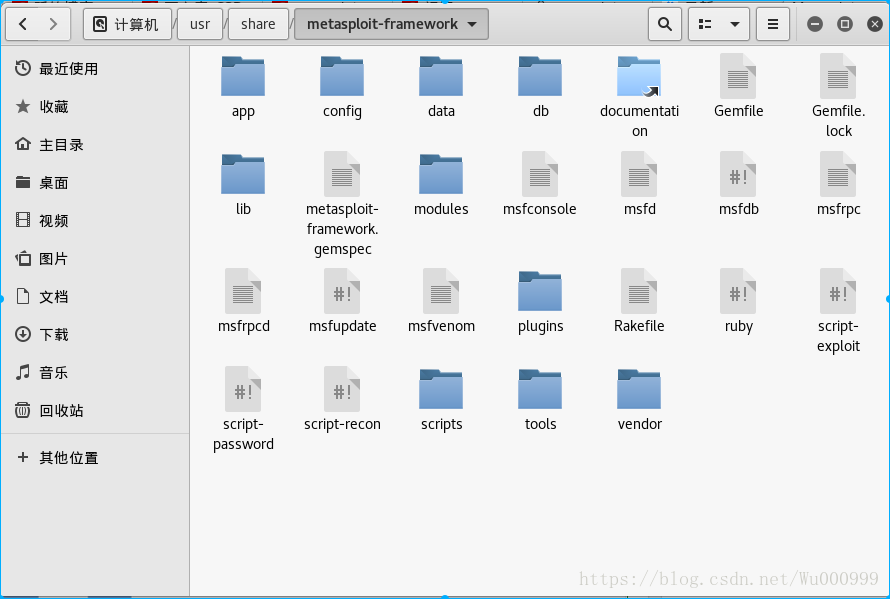The height and width of the screenshot is (599, 890).
Task: Navigate to usr in path bar
Action: pyautogui.click(x=200, y=24)
